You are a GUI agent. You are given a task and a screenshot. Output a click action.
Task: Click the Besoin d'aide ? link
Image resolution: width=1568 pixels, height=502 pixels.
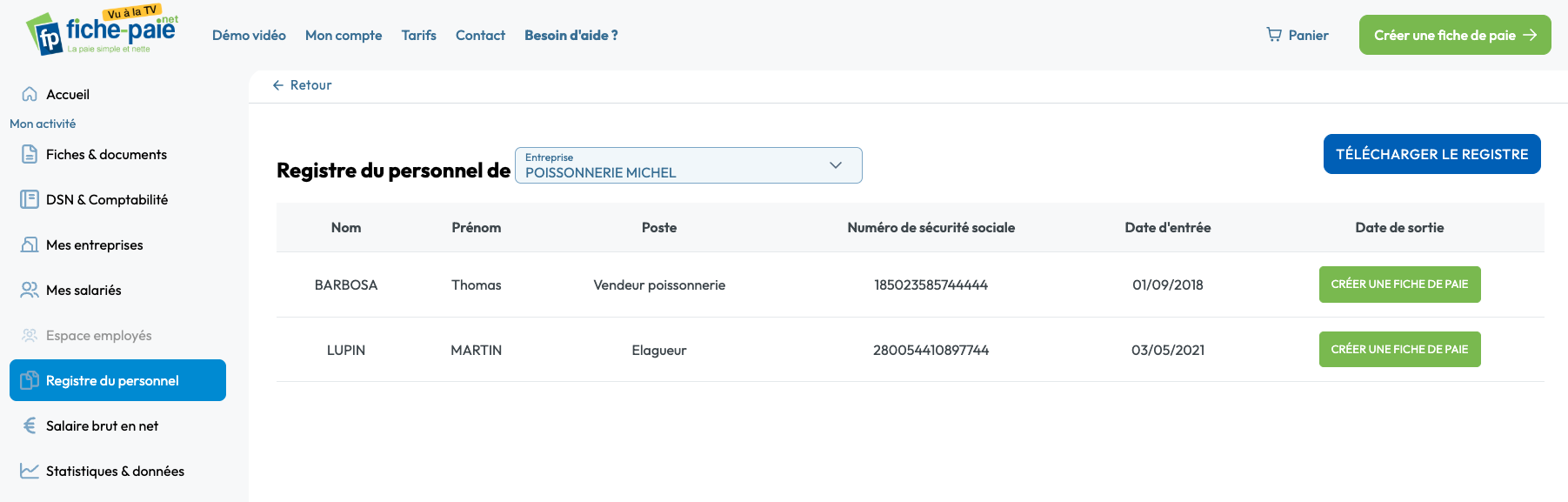[x=571, y=35]
